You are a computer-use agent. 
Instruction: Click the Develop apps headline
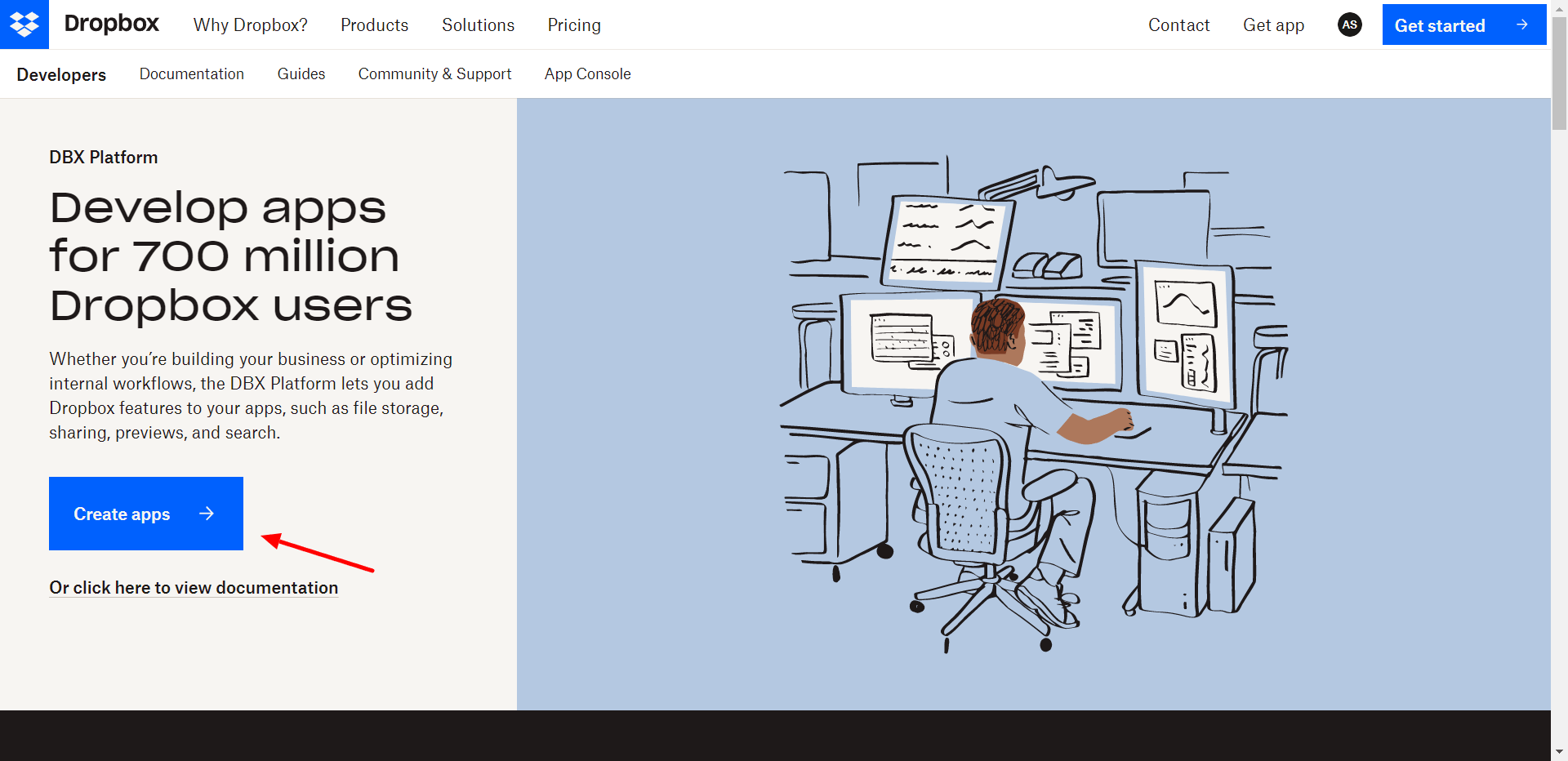[x=231, y=256]
